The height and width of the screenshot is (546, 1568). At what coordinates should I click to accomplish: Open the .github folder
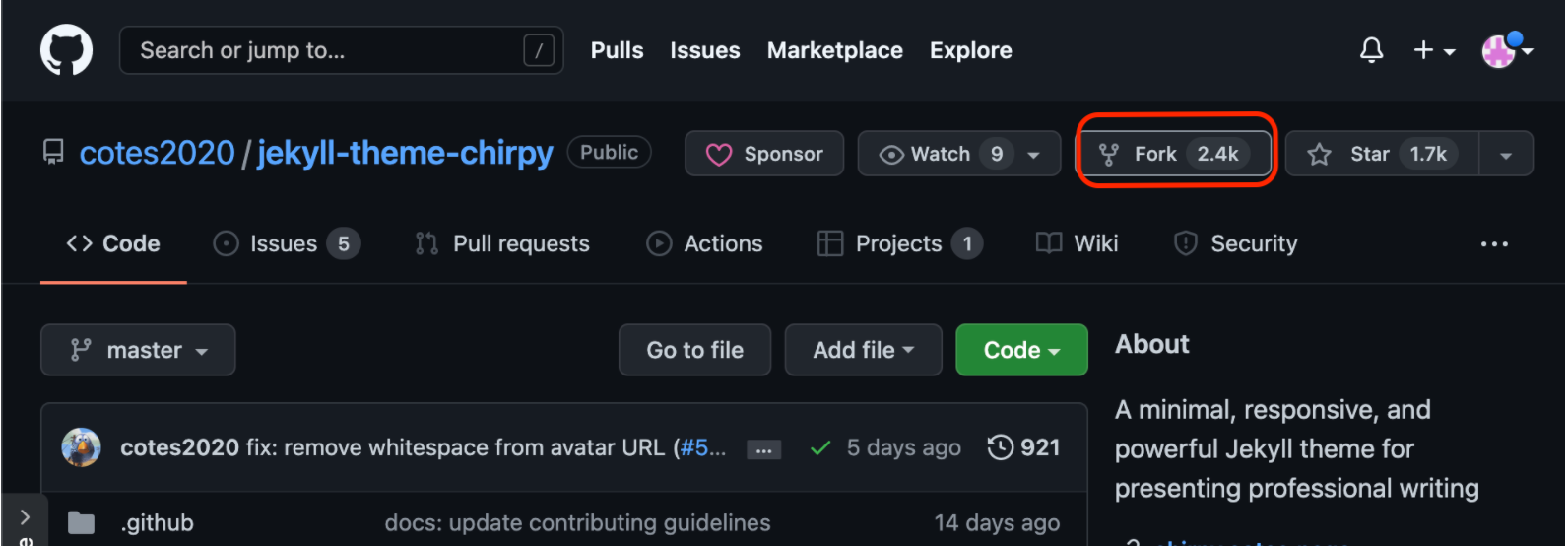[x=157, y=523]
